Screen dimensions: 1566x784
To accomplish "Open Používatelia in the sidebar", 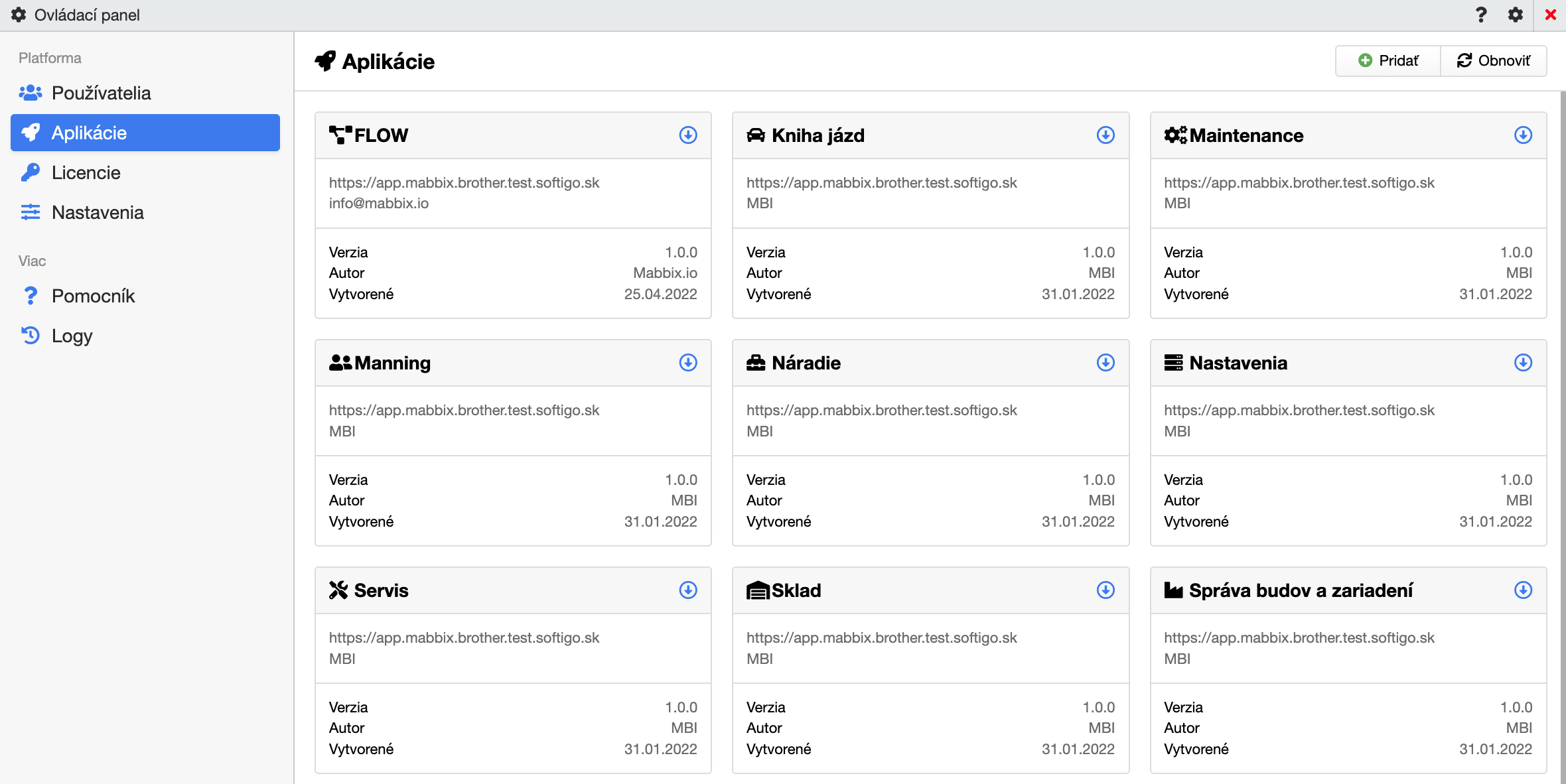I will (x=101, y=93).
